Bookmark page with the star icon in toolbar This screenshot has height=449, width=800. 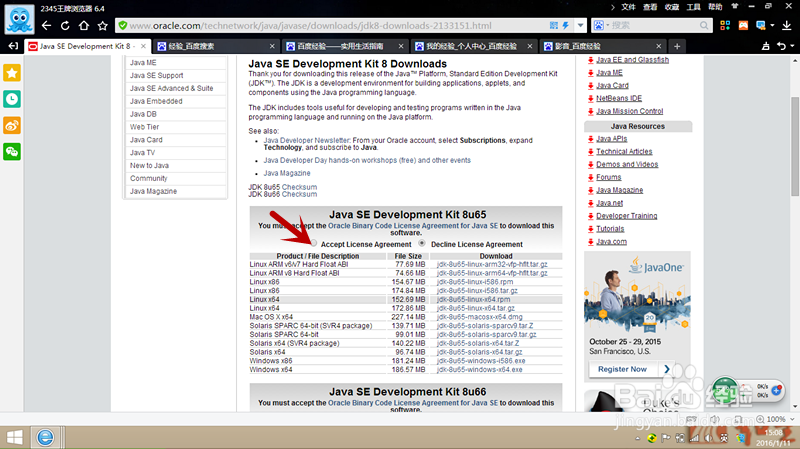(x=103, y=26)
